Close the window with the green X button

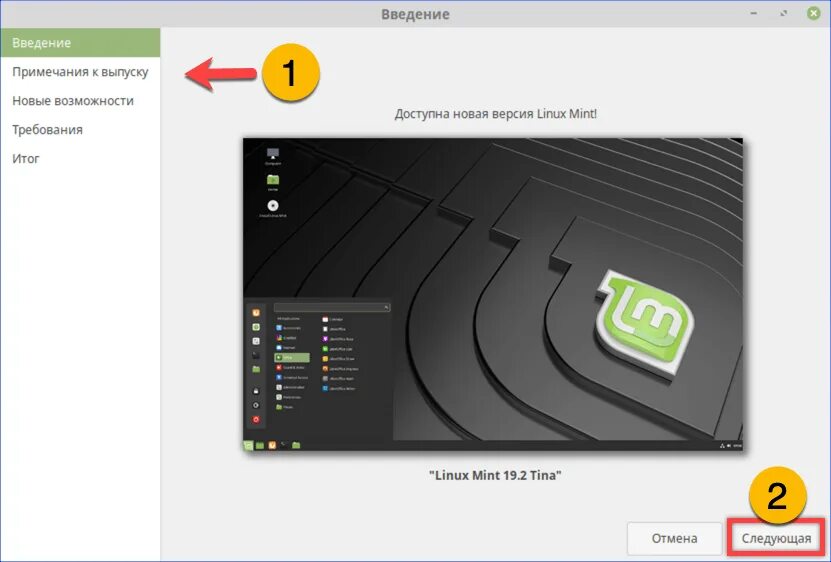tap(814, 13)
